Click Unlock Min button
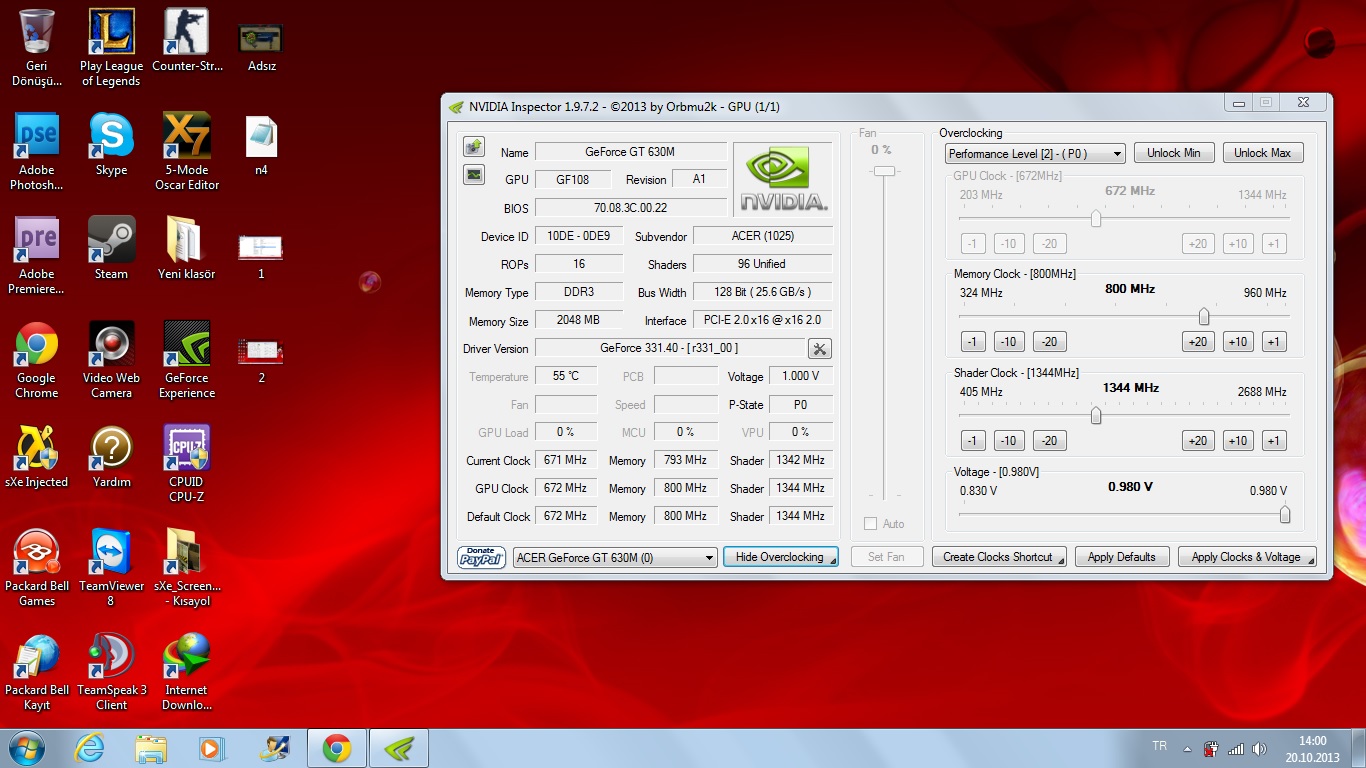Image resolution: width=1366 pixels, height=768 pixels. [x=1174, y=153]
